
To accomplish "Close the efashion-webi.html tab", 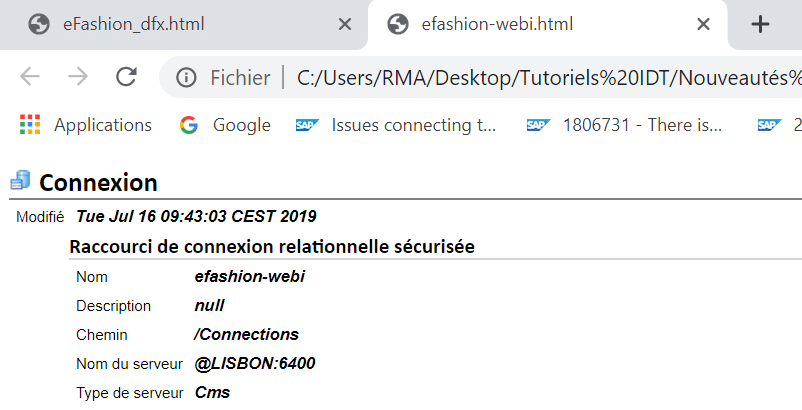I will tap(704, 24).
